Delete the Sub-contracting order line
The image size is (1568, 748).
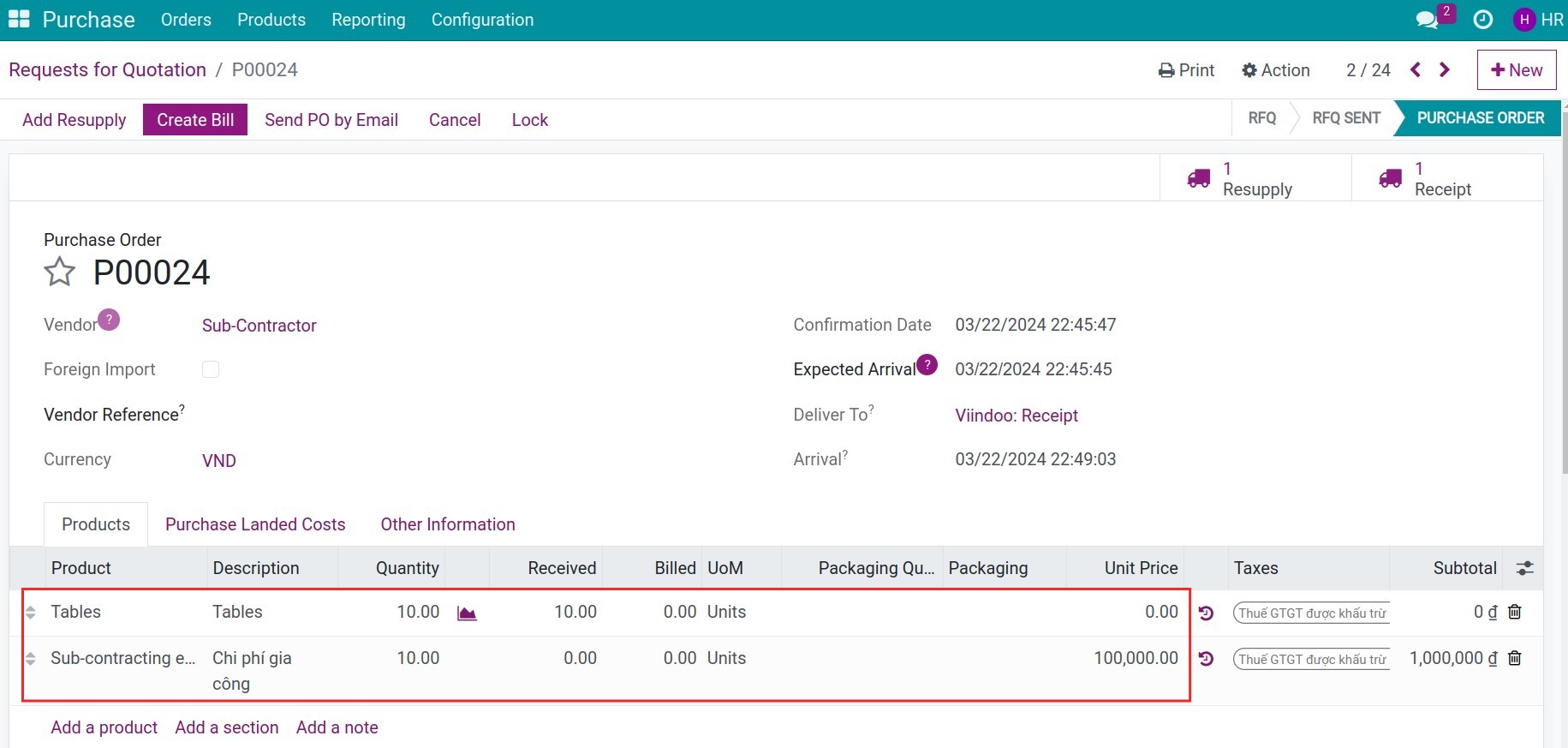pyautogui.click(x=1515, y=658)
